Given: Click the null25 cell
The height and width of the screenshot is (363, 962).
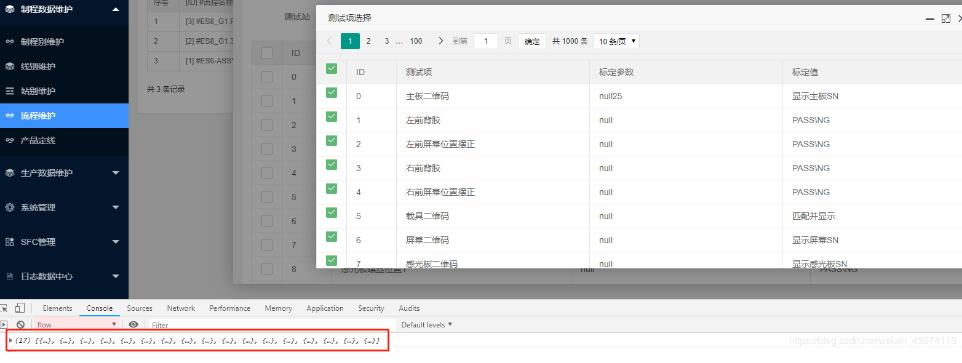Looking at the screenshot, I should coord(611,96).
